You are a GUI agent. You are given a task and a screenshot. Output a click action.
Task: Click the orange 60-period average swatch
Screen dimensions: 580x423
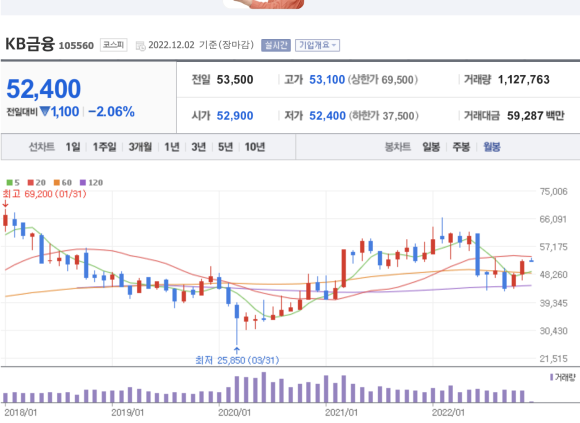[57, 183]
